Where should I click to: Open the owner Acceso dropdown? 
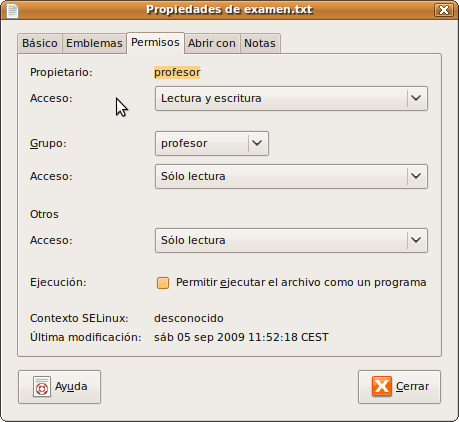coord(291,98)
